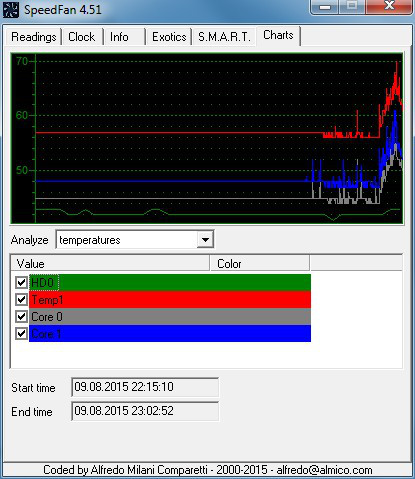Click the temperatures combo box field
Screen dimensions: 415x479
[x=135, y=239]
